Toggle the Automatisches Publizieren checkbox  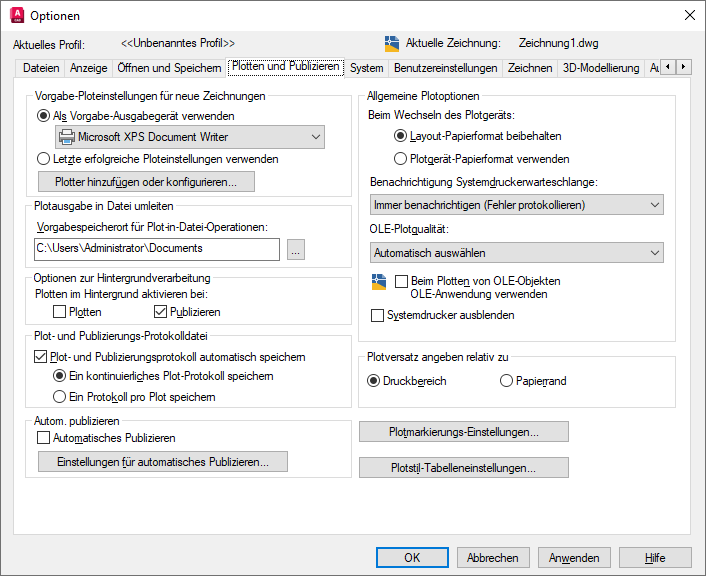[x=43, y=438]
